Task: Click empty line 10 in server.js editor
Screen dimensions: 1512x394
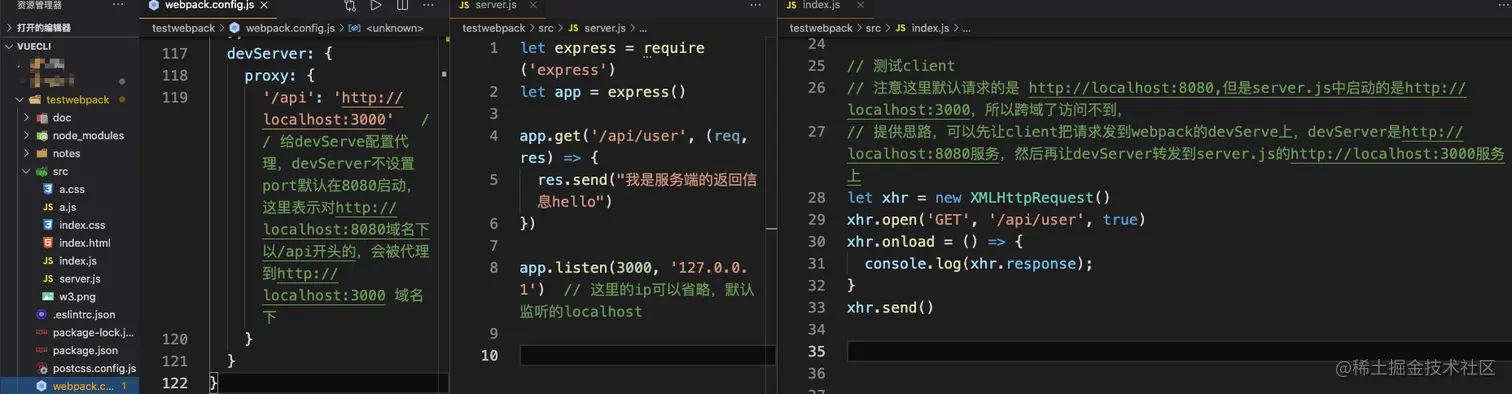Action: [648, 355]
